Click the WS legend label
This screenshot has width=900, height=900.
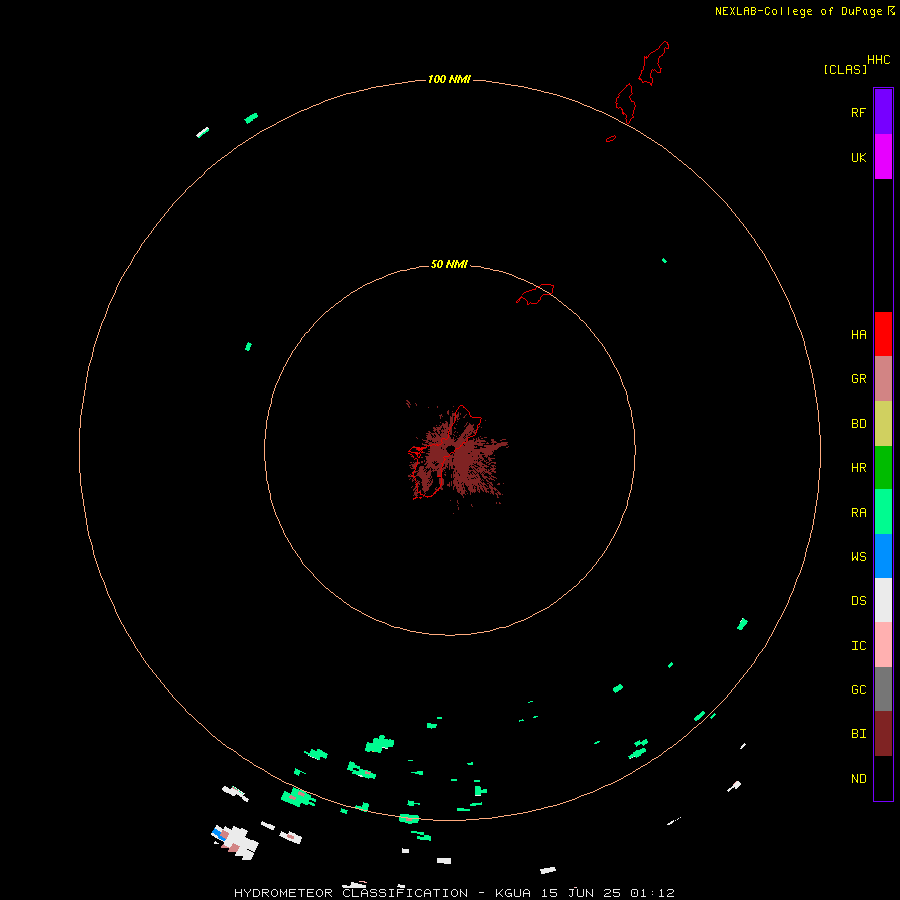click(x=858, y=557)
